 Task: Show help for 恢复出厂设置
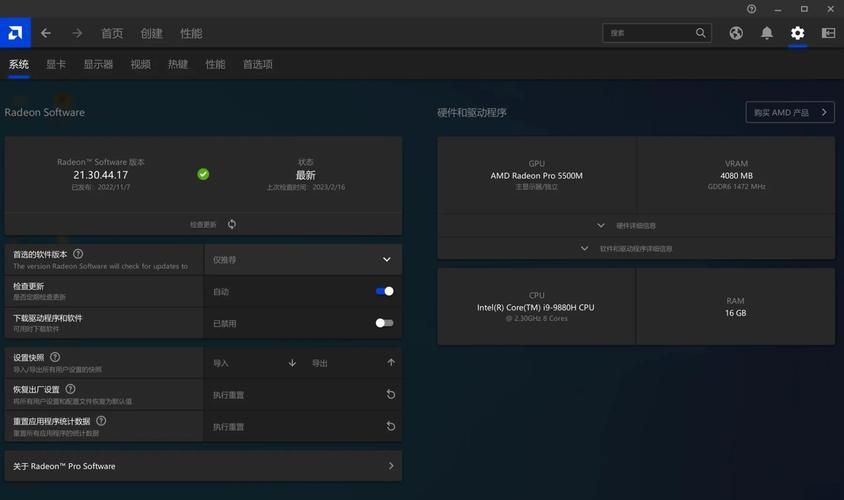[71, 389]
